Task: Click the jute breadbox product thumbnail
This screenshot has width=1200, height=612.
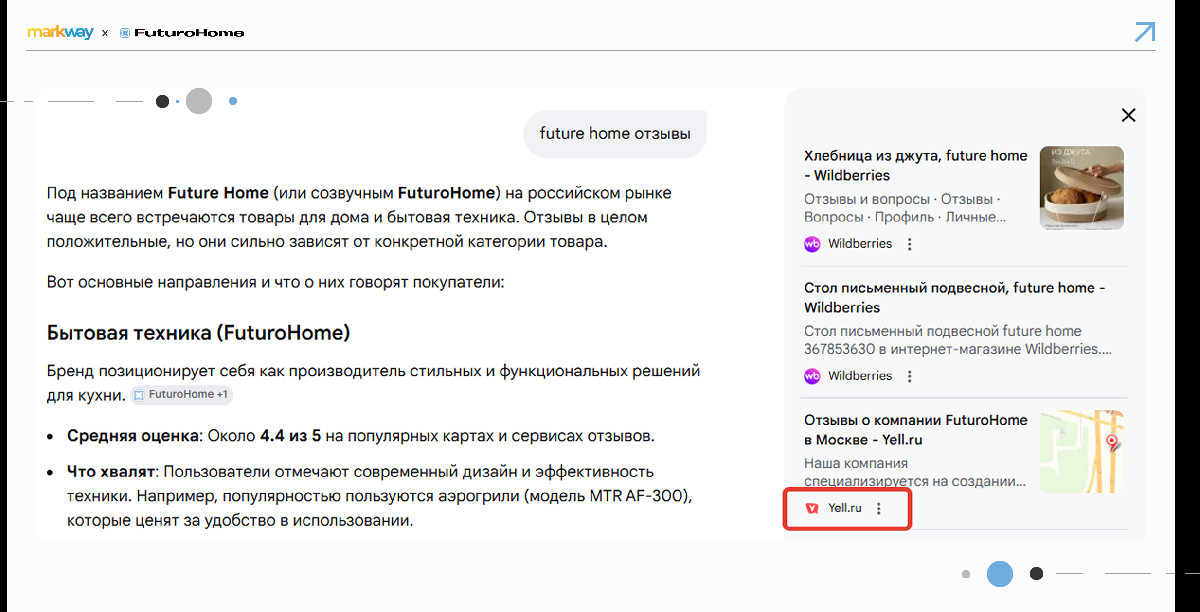Action: [x=1081, y=188]
